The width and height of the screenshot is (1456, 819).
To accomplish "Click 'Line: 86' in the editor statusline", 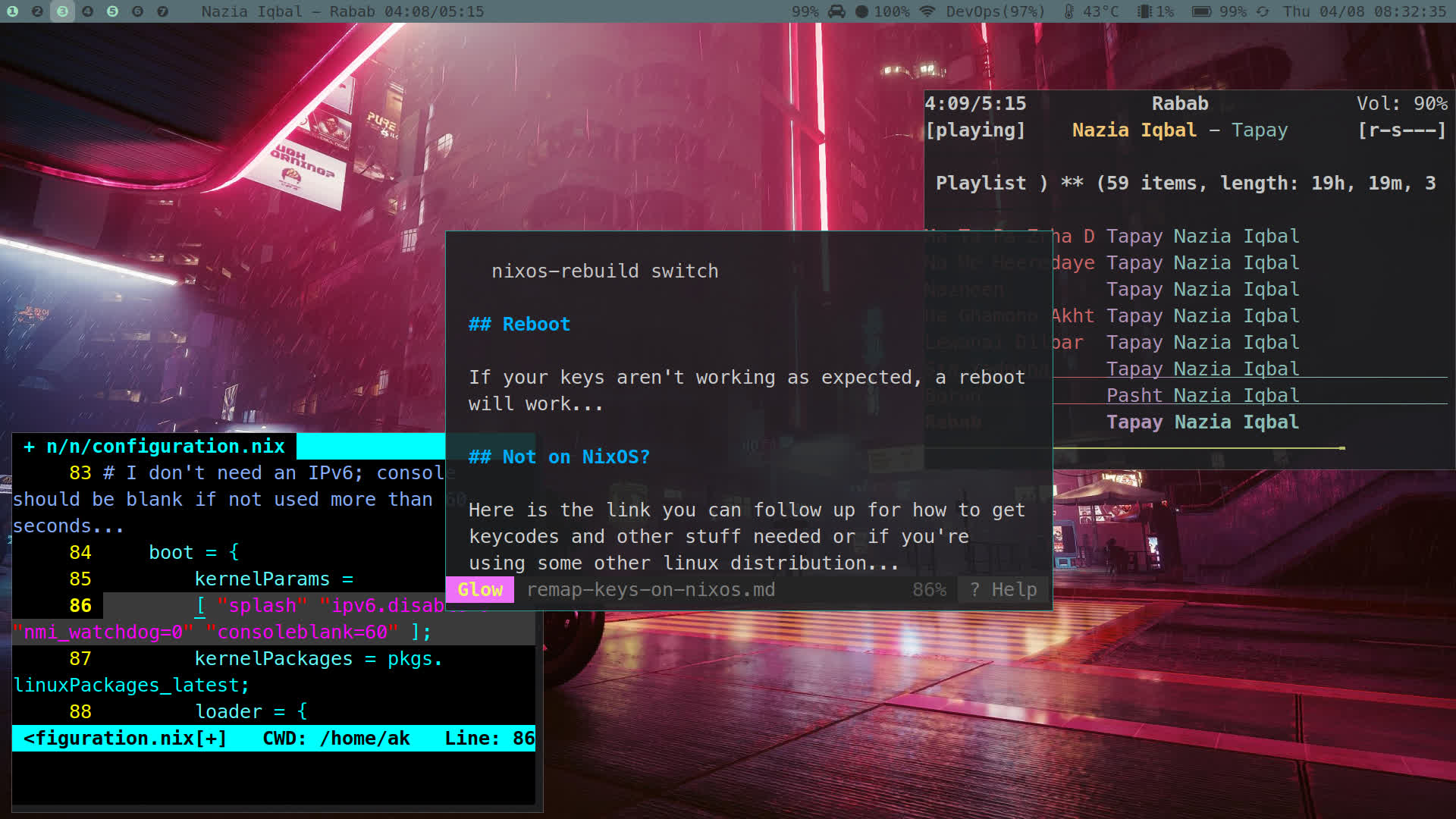I will point(489,738).
